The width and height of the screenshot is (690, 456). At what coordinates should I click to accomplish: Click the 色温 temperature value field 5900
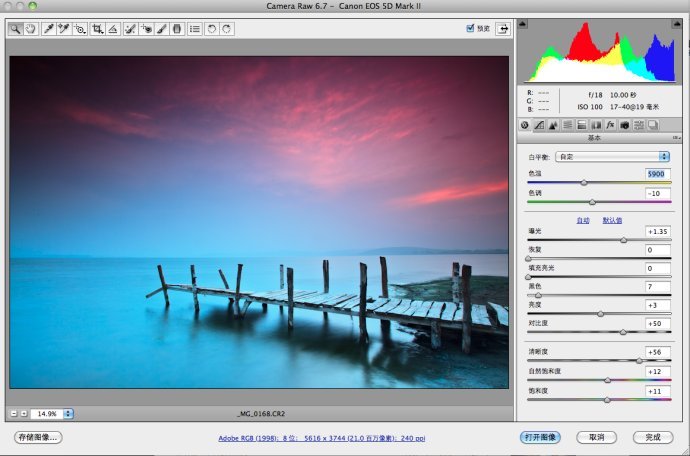[658, 174]
